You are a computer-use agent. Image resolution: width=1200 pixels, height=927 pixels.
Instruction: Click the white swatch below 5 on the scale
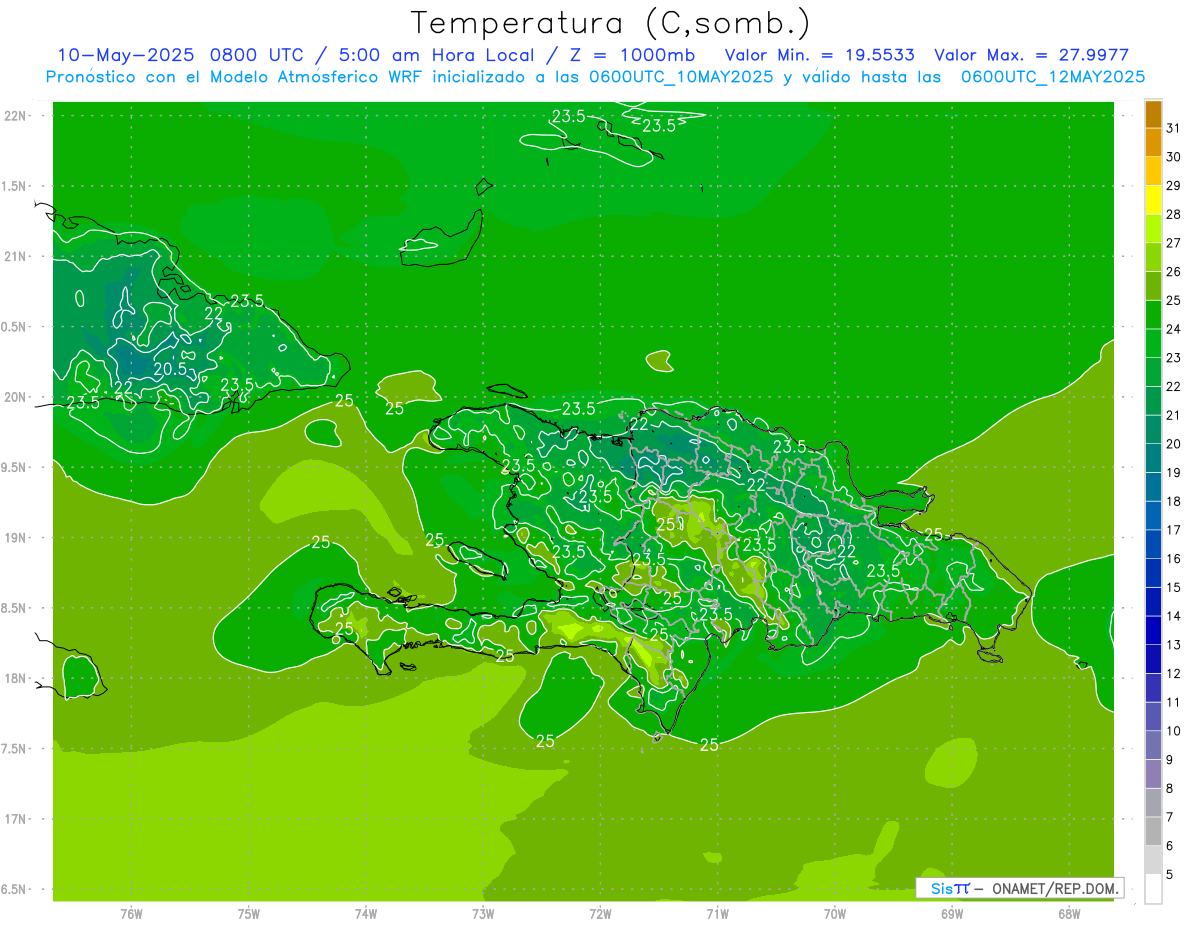1153,889
